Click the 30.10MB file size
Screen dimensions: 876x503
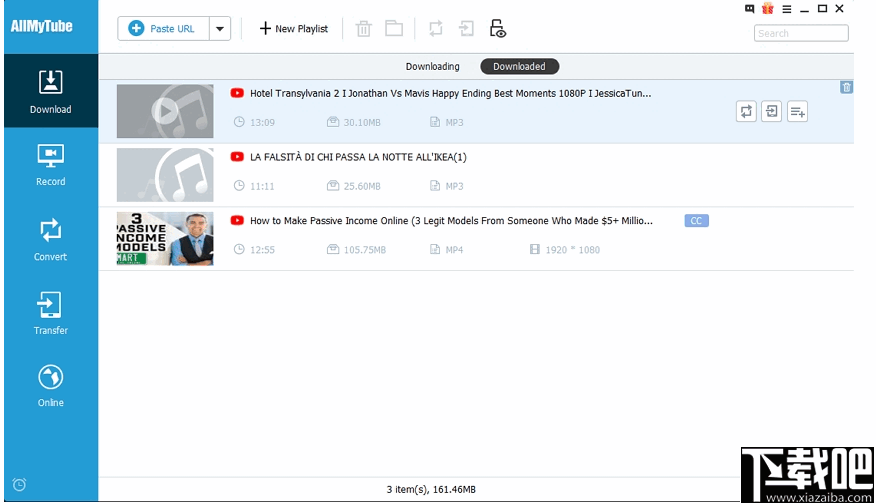pos(361,122)
